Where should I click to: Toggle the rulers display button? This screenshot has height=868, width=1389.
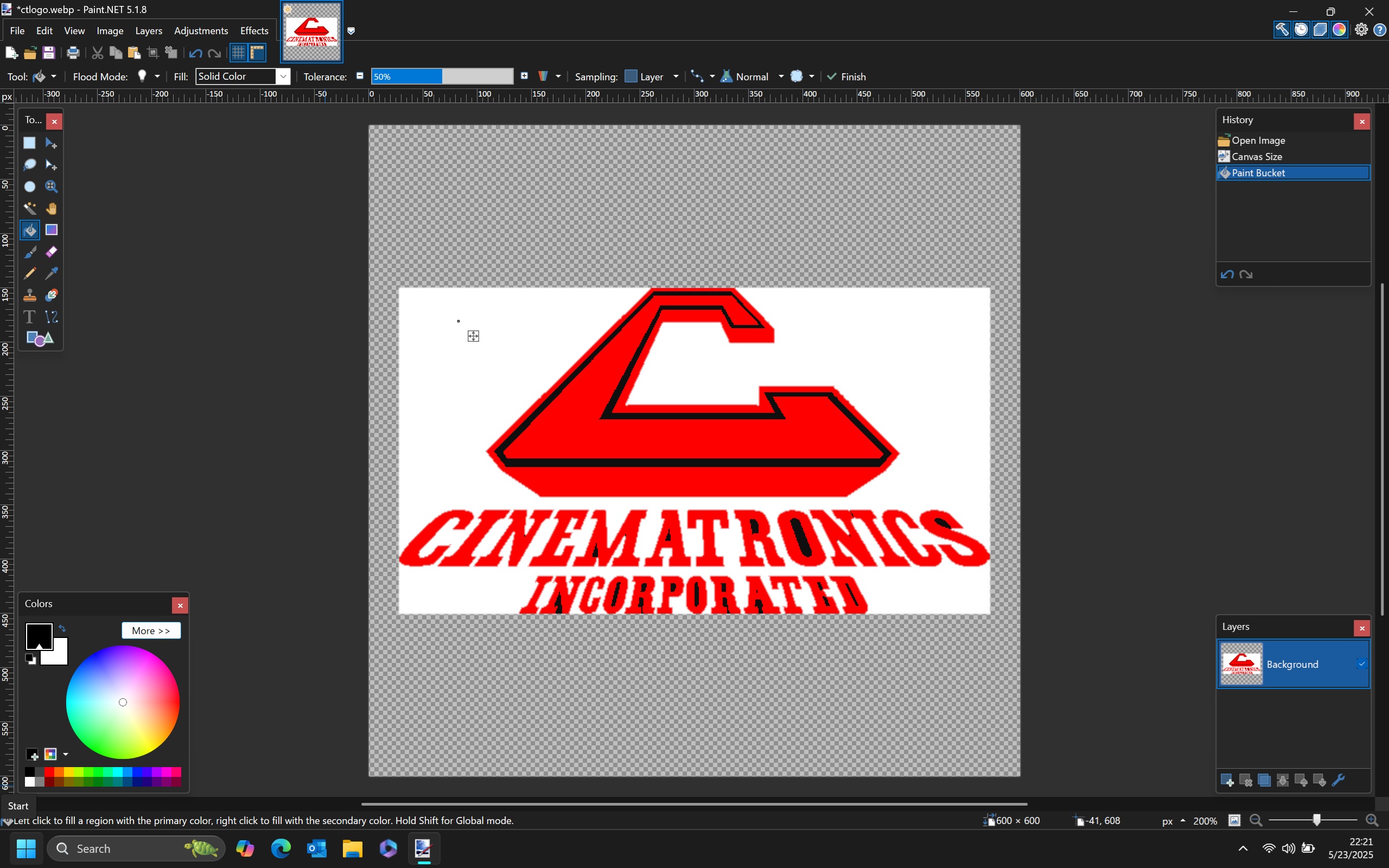257,53
